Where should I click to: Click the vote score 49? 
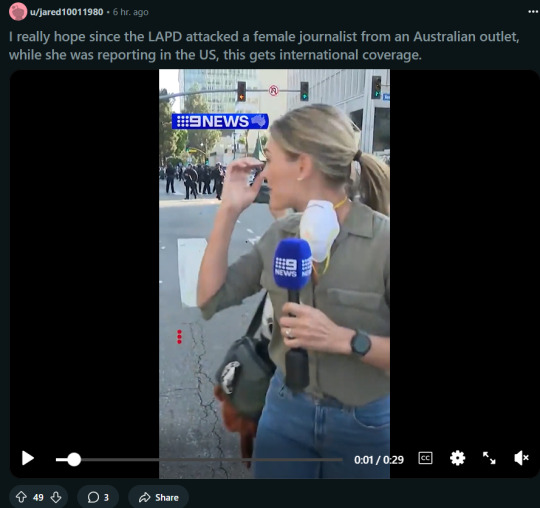[x=38, y=497]
